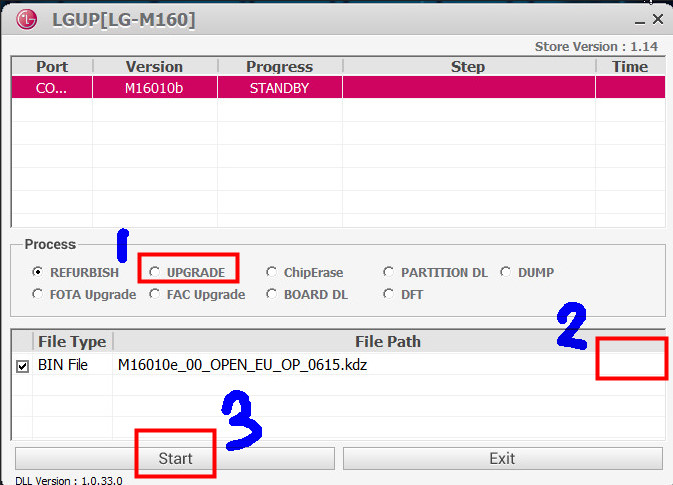Screen dimensions: 673x485
Task: Click the STANDBY progress cell
Action: pos(280,88)
